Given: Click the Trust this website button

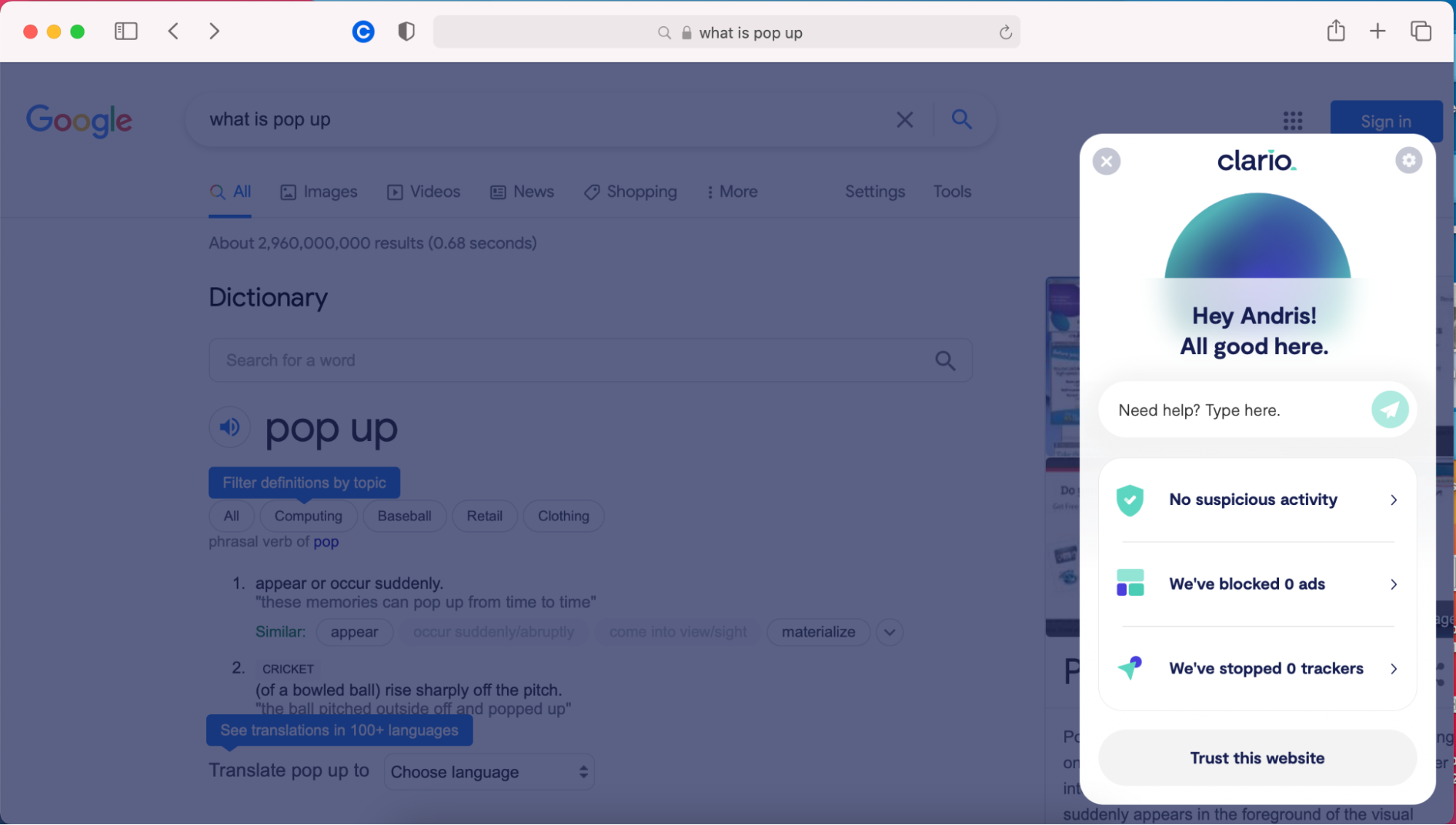Looking at the screenshot, I should pyautogui.click(x=1257, y=757).
